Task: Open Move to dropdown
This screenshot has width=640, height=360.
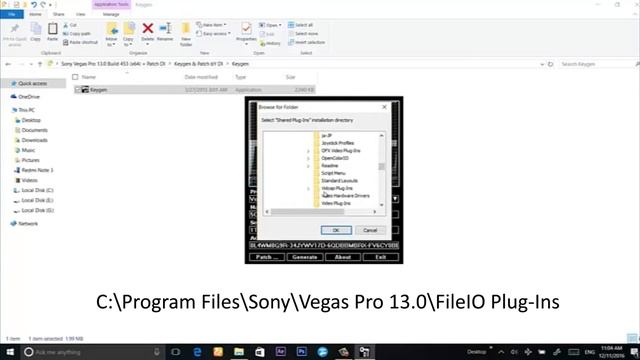Action: coord(111,35)
